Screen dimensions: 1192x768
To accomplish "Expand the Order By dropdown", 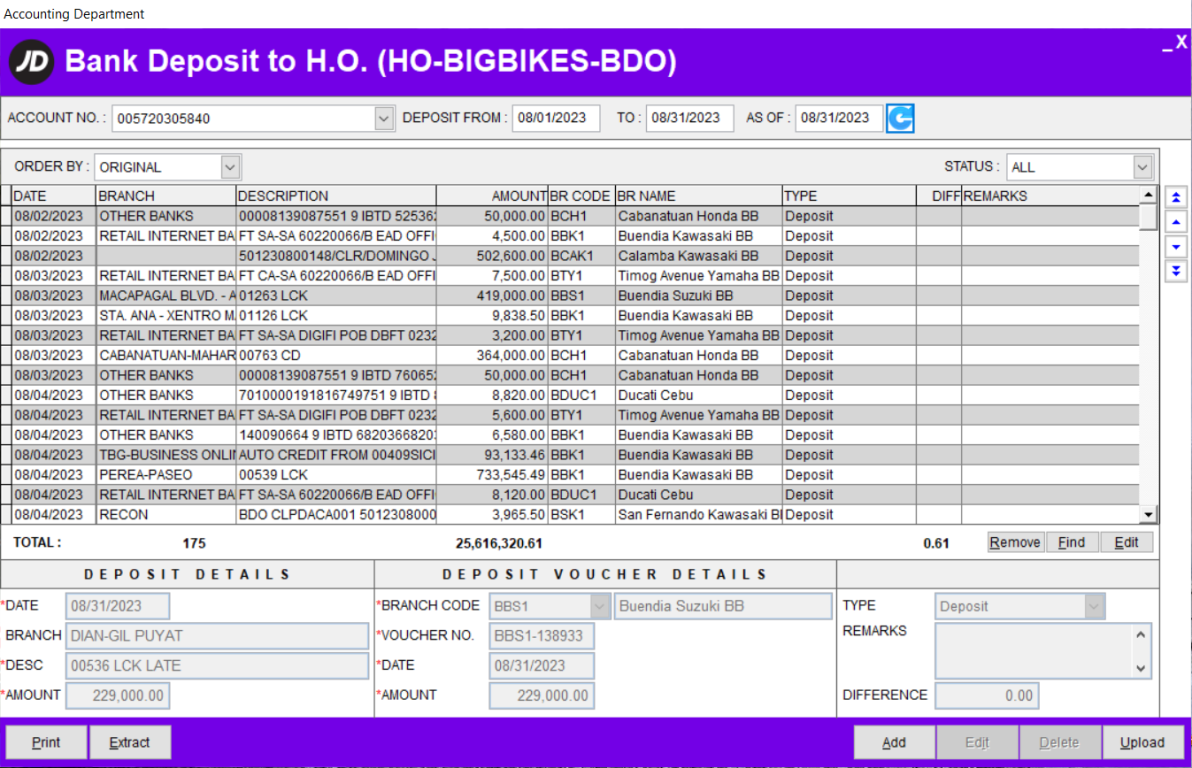I will (x=230, y=167).
